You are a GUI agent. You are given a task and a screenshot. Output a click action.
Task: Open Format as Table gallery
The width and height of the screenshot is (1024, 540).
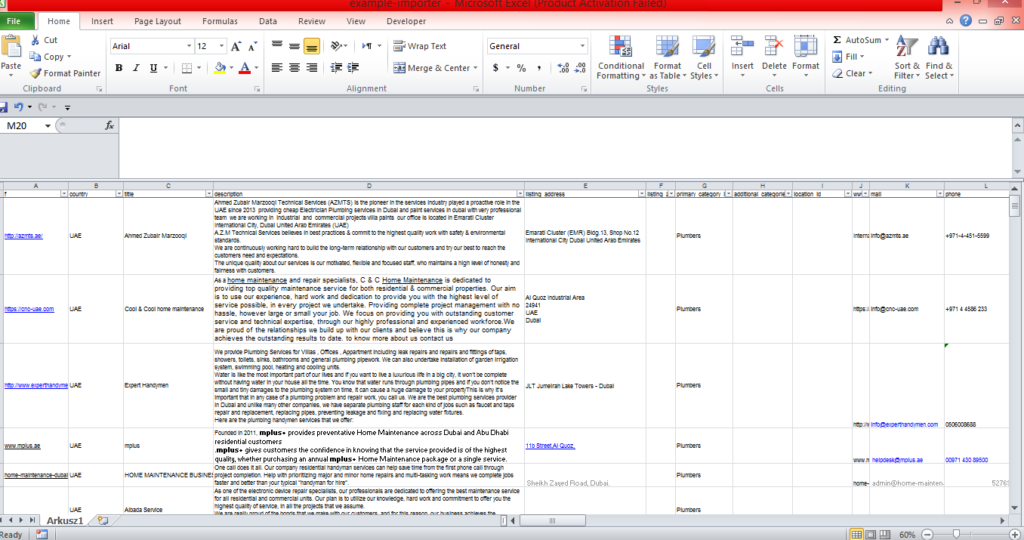pos(667,57)
